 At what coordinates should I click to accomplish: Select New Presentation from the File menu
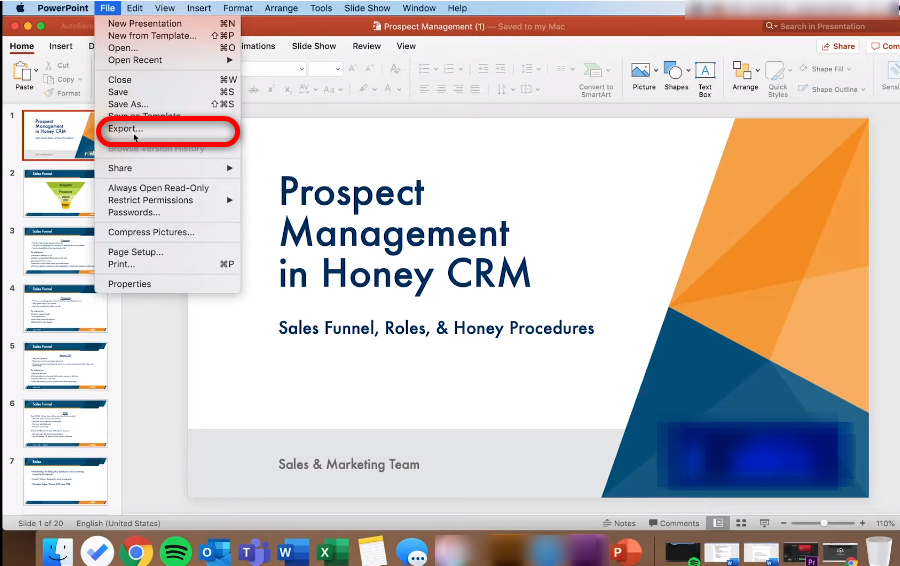click(x=168, y=24)
